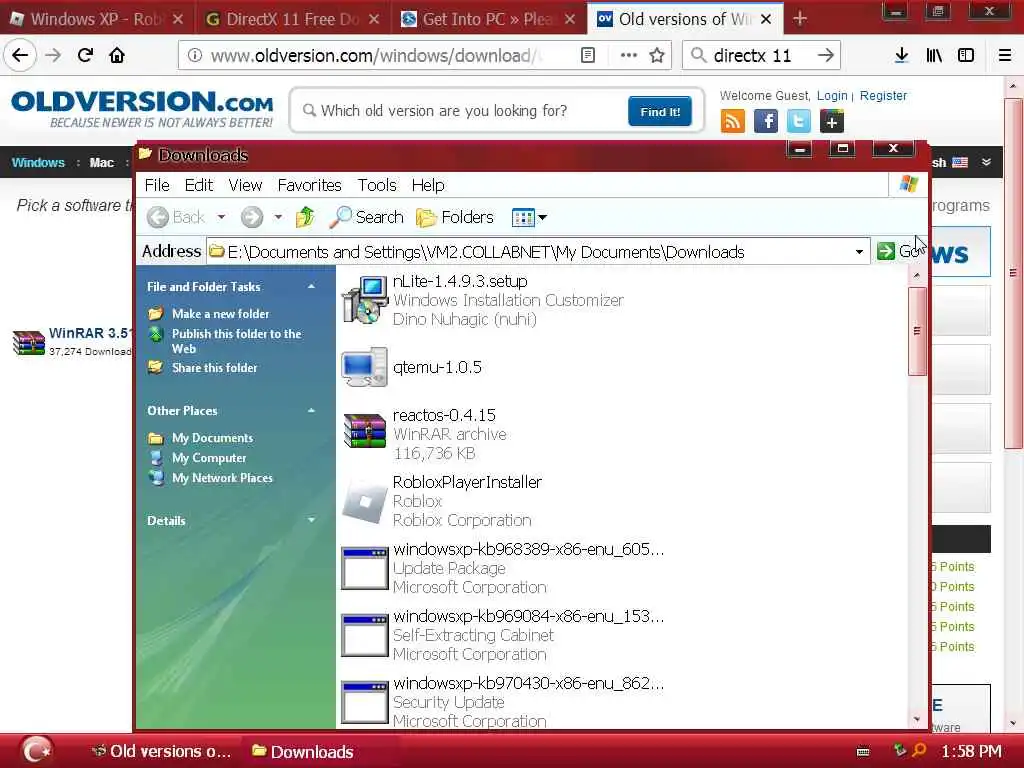Image resolution: width=1024 pixels, height=768 pixels.
Task: Switch to Get Into PC tab
Action: (x=488, y=19)
